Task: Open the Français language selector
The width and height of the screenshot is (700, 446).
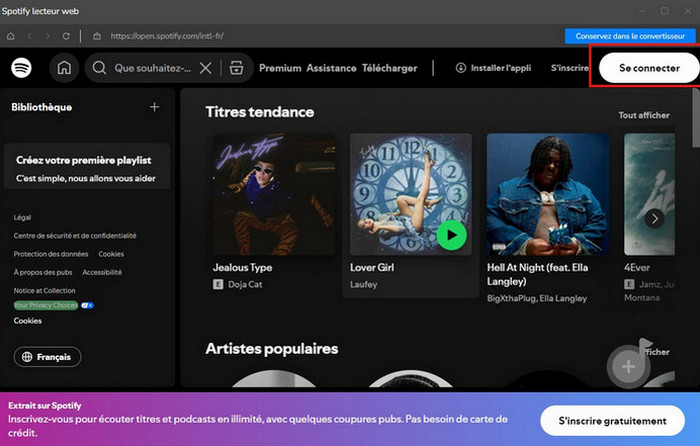Action: point(48,357)
